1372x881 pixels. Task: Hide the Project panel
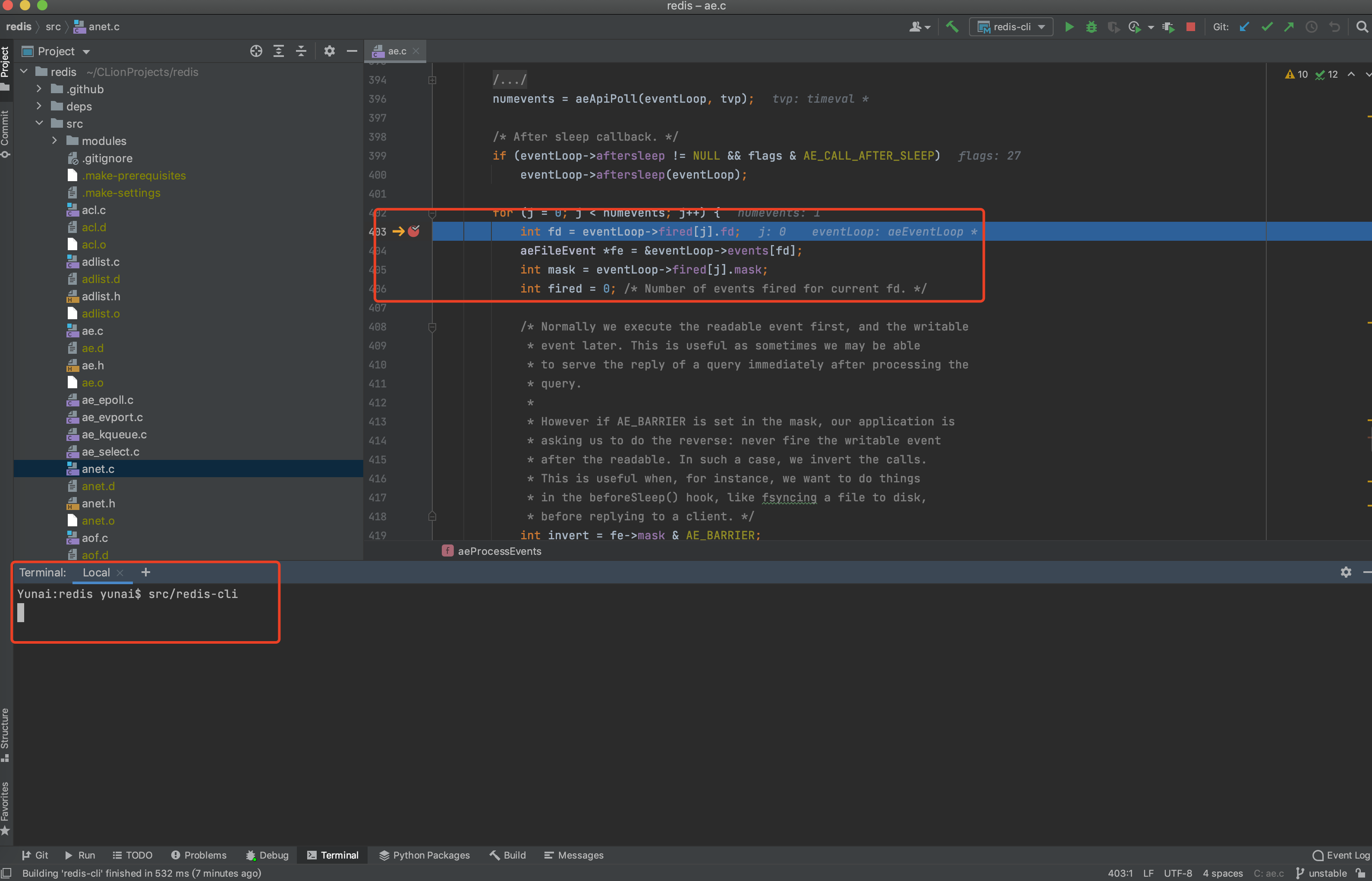(352, 51)
